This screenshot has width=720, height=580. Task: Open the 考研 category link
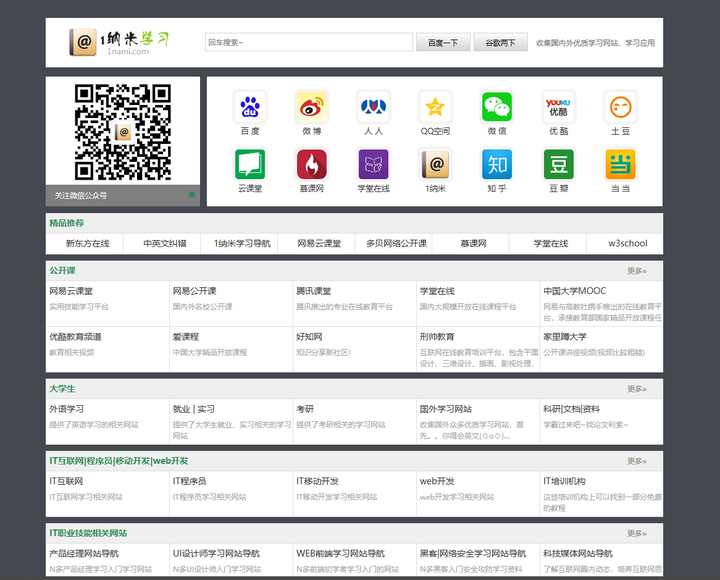[x=305, y=409]
